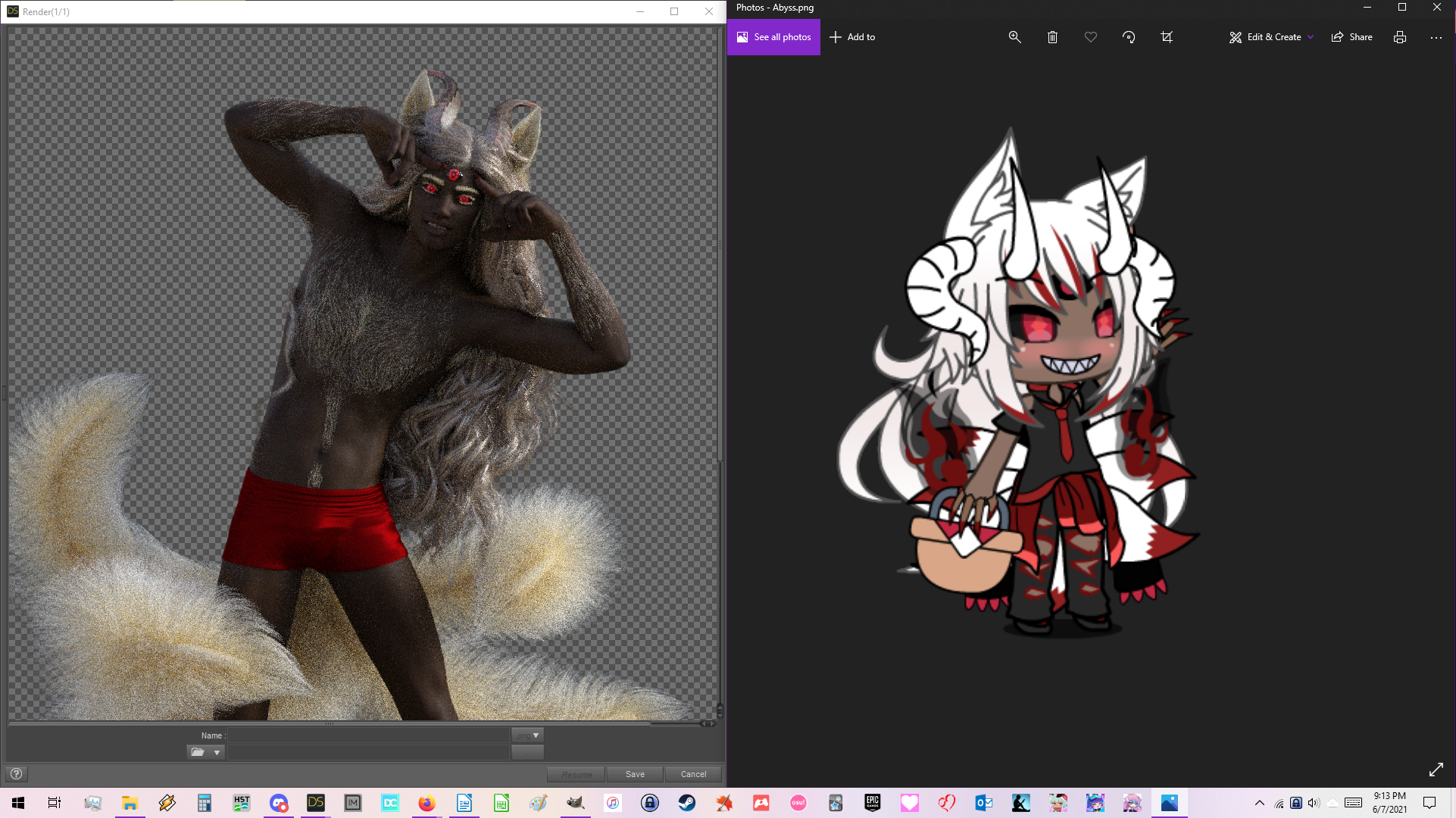Click the render Name input field
1456x818 pixels.
(369, 735)
